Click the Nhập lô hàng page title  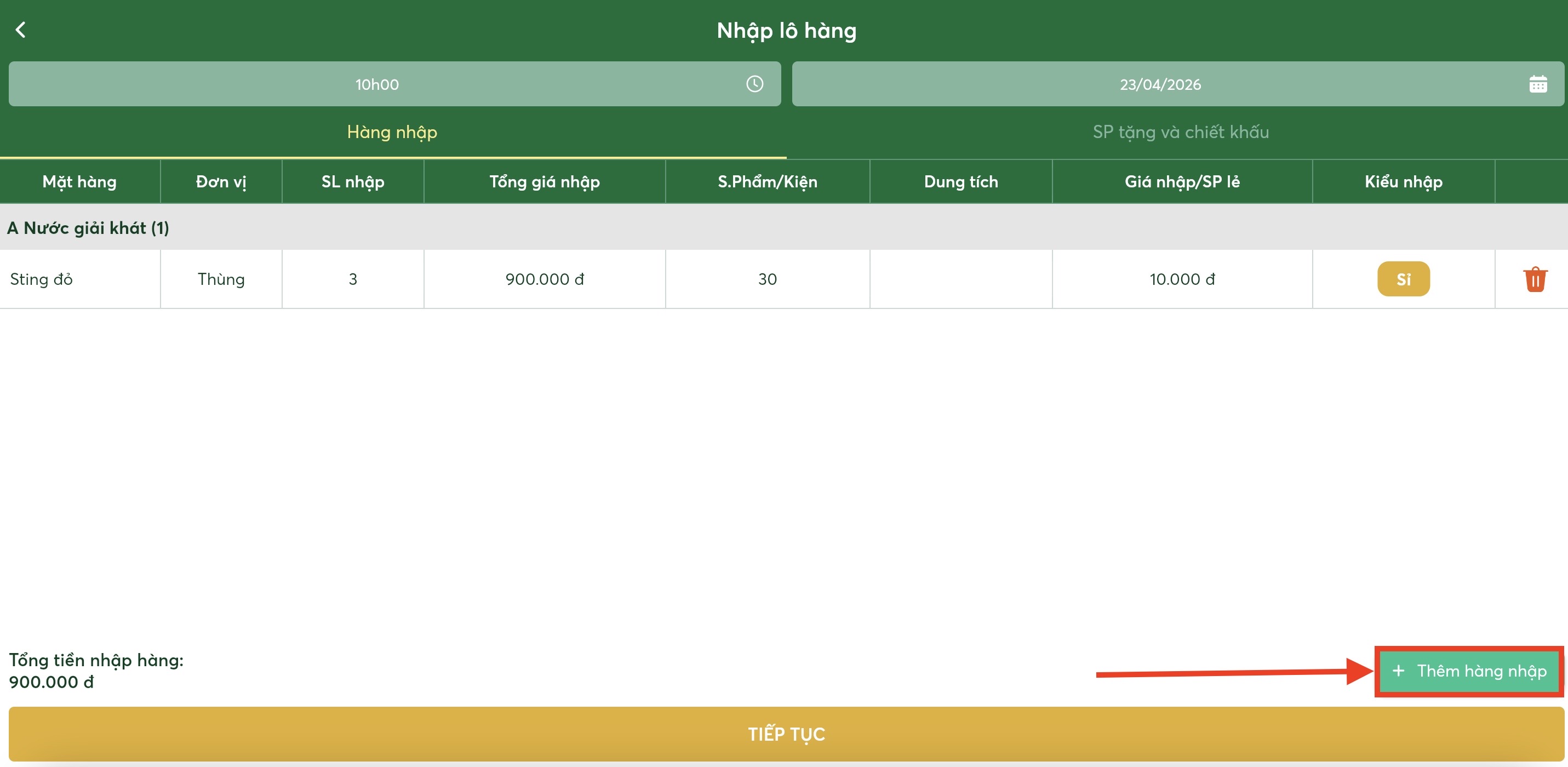(x=786, y=31)
